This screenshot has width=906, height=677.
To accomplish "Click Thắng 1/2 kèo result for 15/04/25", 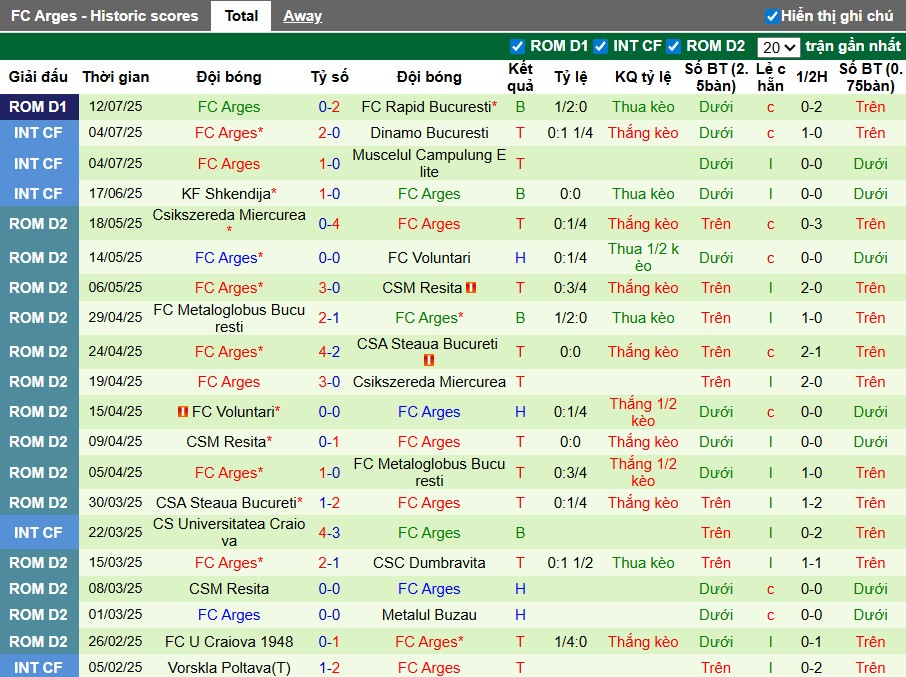I will [643, 412].
